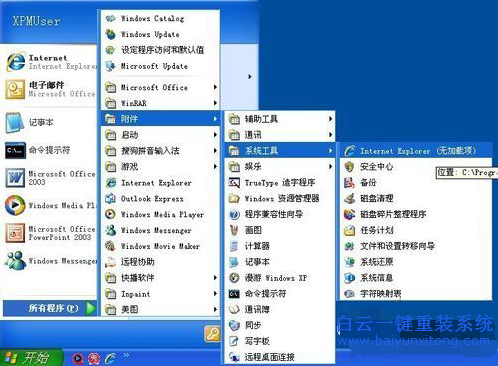Click the 远程协助 icon
This screenshot has height=366, width=498.
click(x=110, y=262)
